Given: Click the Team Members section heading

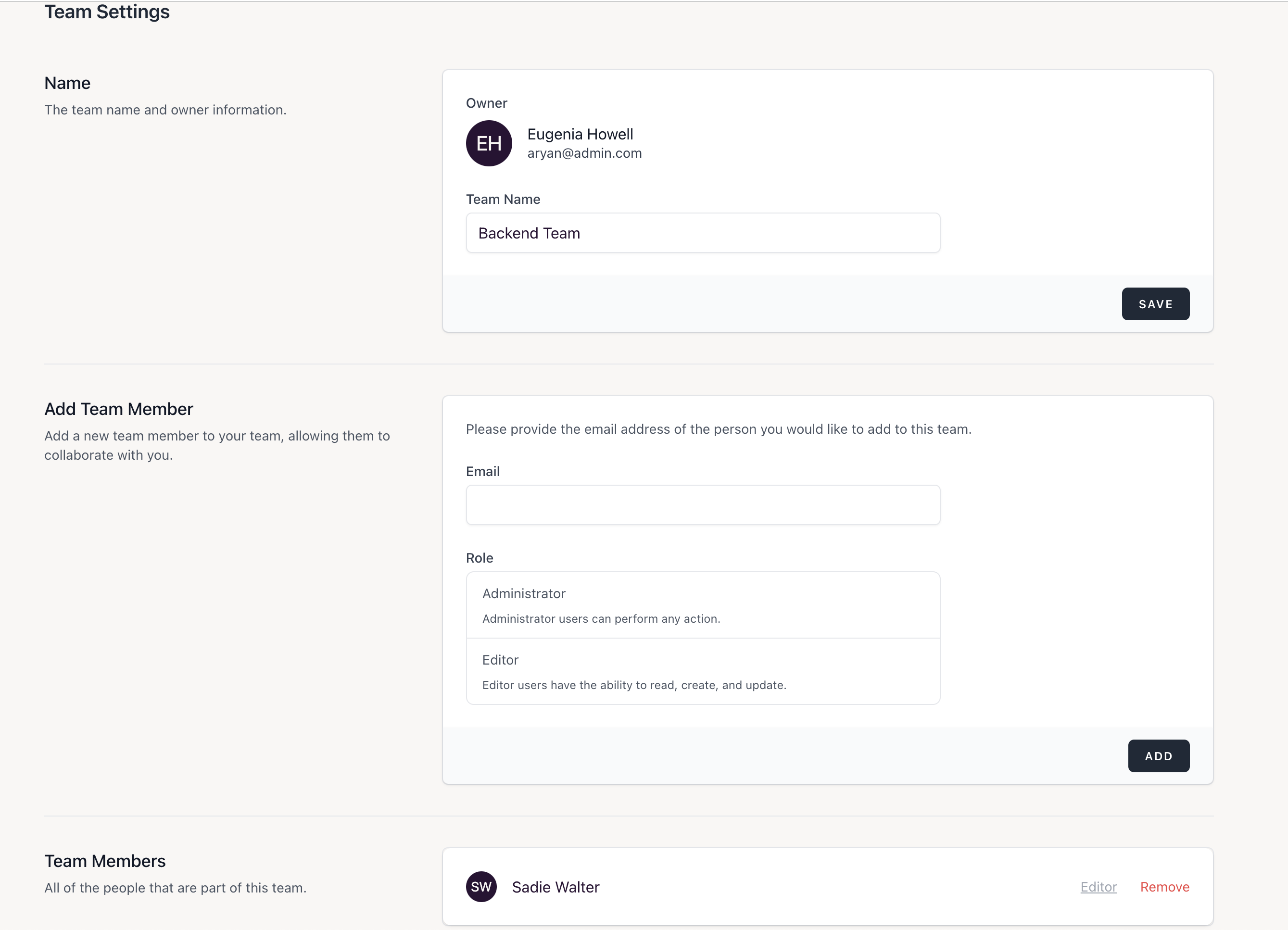Looking at the screenshot, I should point(105,861).
